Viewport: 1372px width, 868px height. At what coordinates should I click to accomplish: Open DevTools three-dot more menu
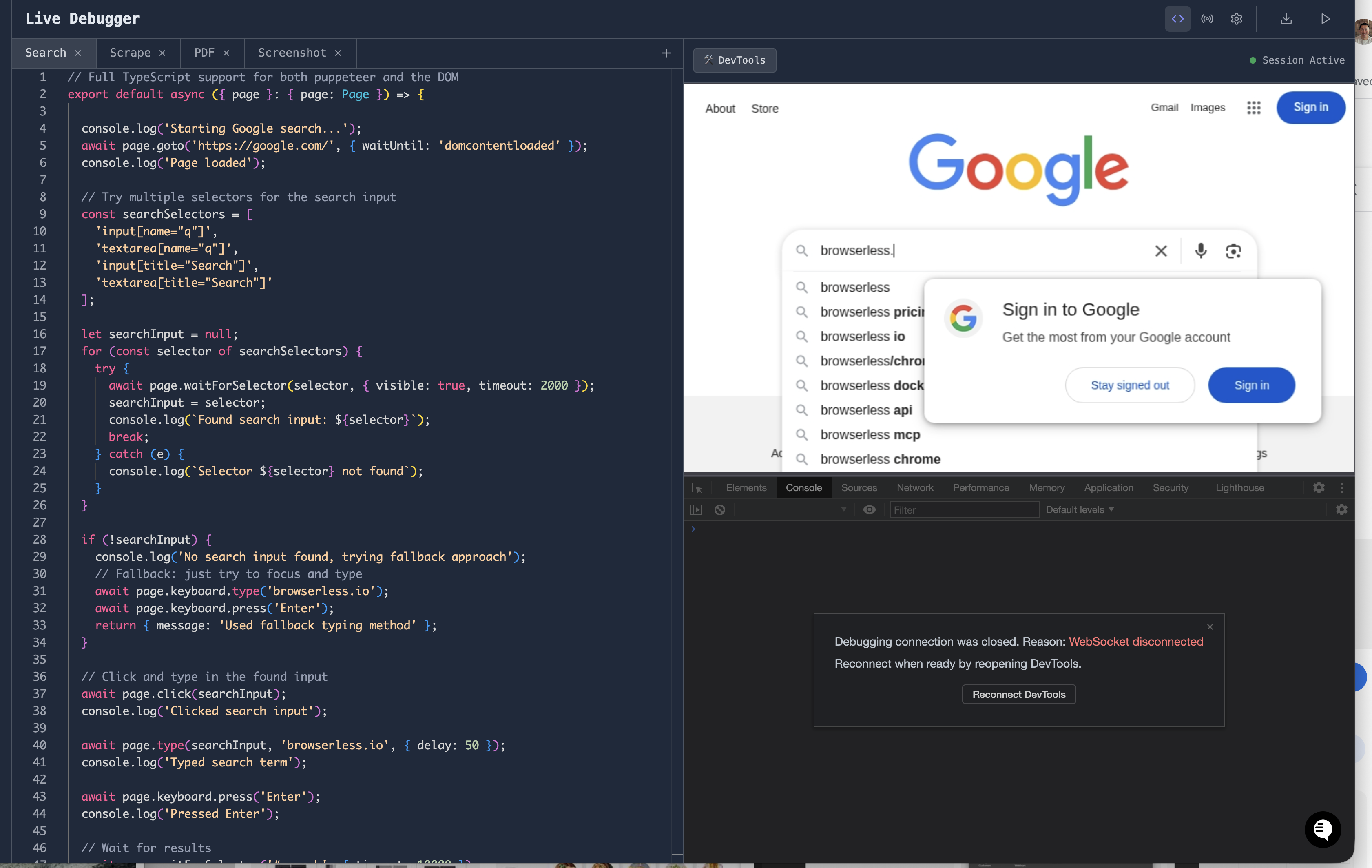[x=1342, y=487]
